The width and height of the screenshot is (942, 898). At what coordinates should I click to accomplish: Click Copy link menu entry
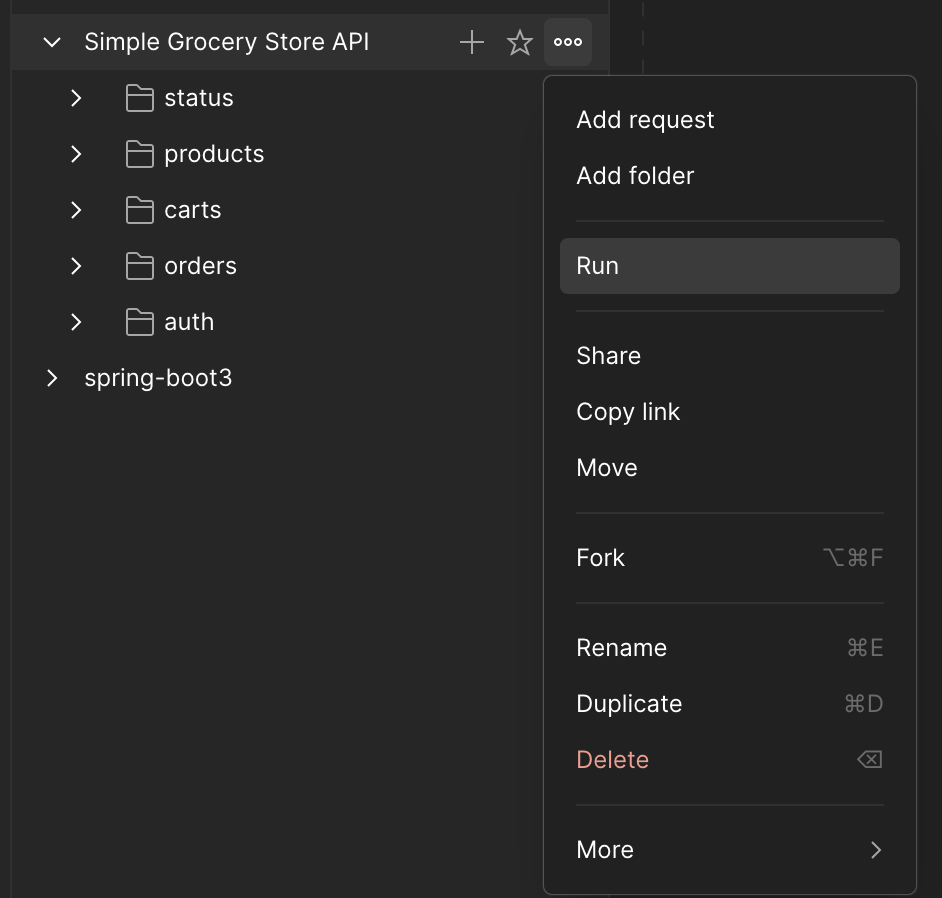[x=729, y=412]
